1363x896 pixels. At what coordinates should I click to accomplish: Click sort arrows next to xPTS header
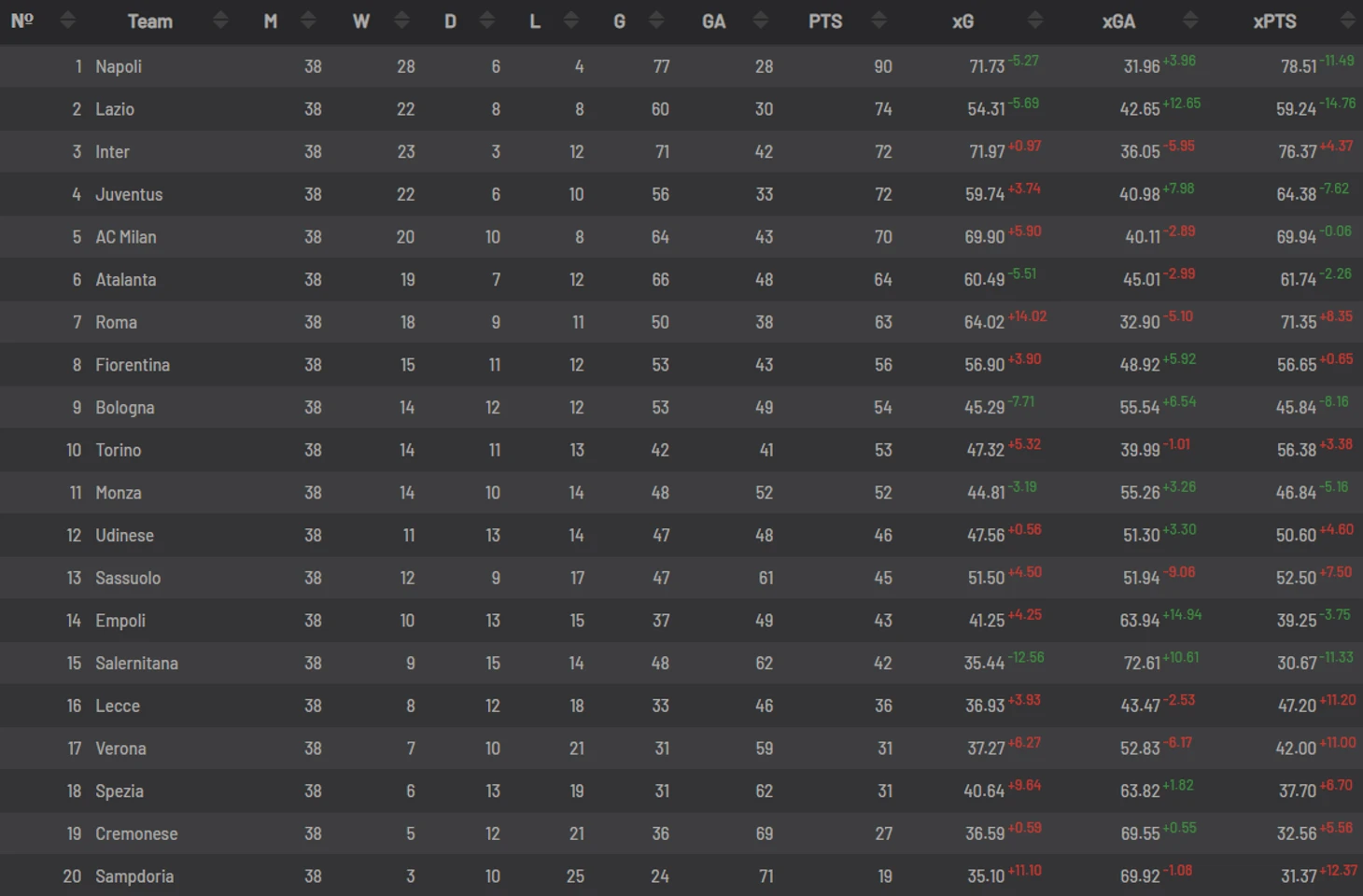coord(1347,21)
